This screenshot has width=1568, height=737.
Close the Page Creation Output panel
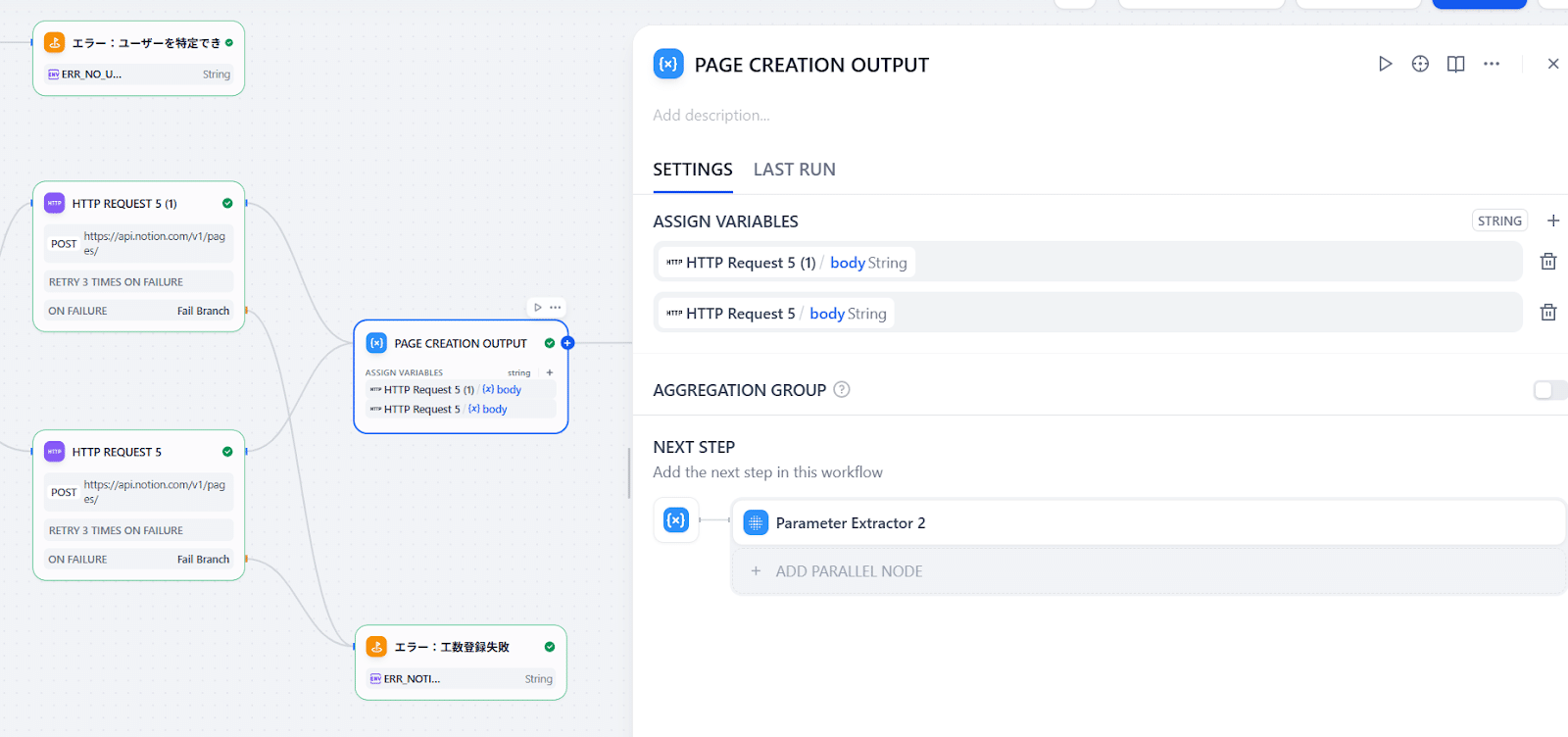[x=1553, y=64]
